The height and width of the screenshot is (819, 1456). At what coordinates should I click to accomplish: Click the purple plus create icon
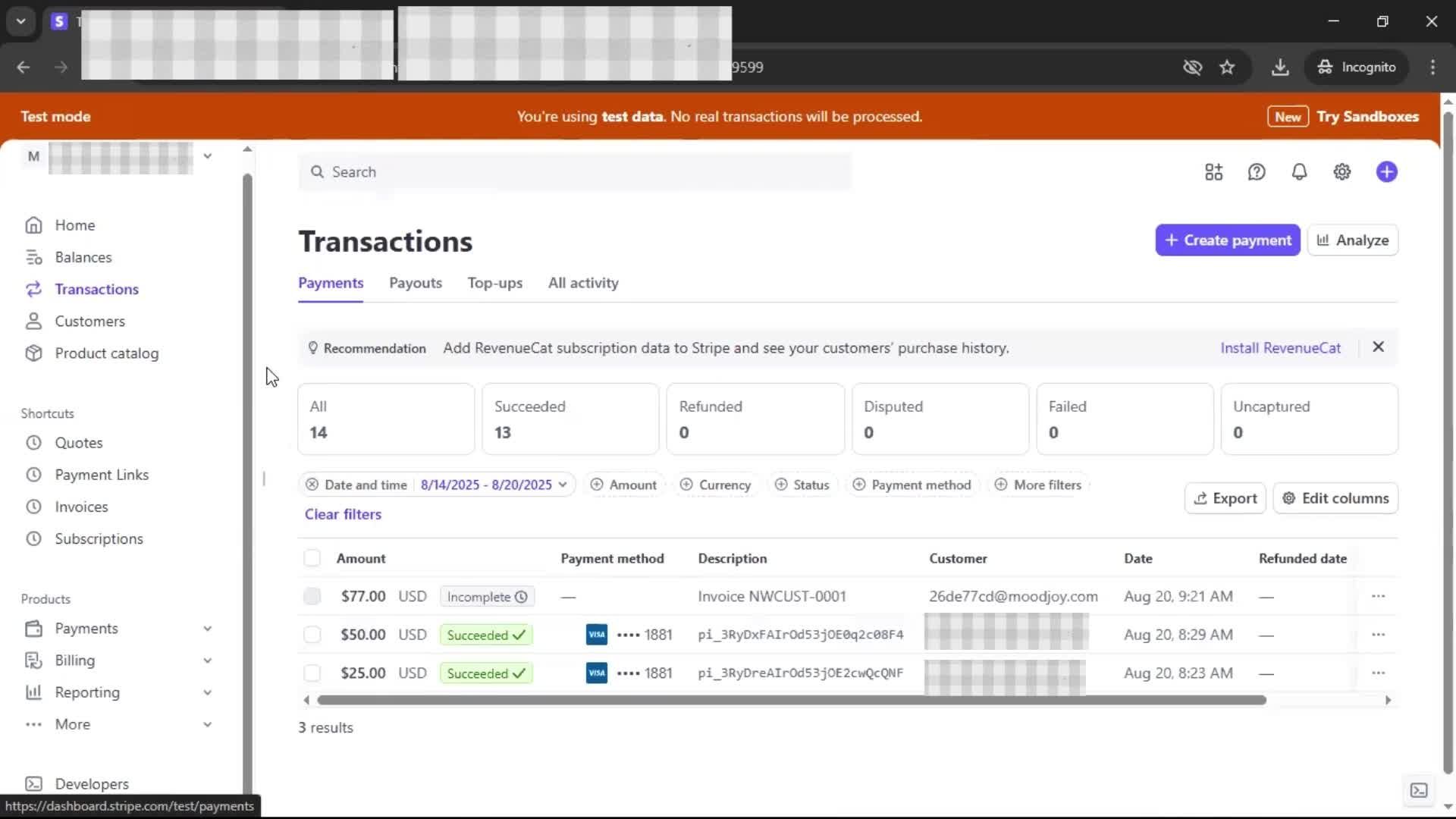click(x=1386, y=172)
